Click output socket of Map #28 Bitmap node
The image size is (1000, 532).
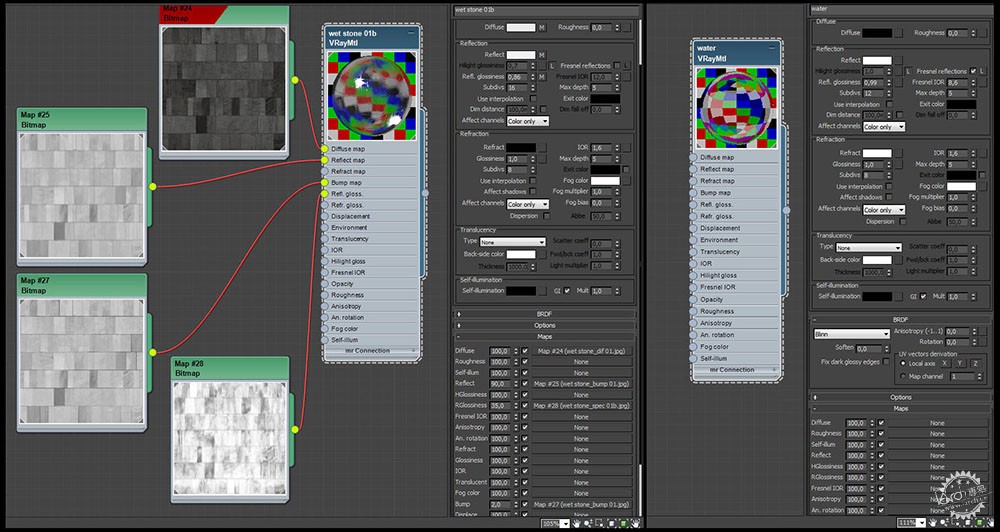[295, 429]
